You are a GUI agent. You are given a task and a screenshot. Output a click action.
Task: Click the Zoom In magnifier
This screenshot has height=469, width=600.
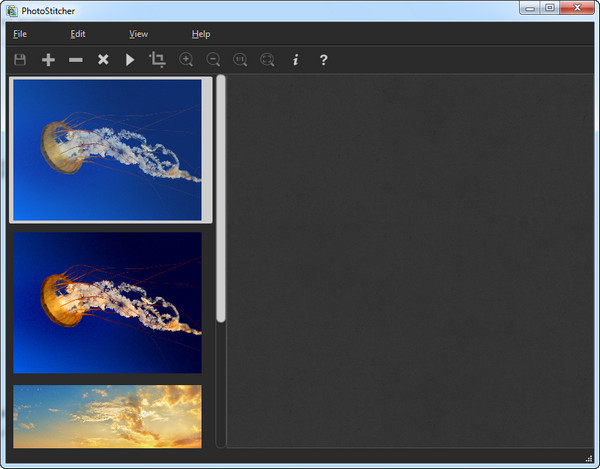186,60
